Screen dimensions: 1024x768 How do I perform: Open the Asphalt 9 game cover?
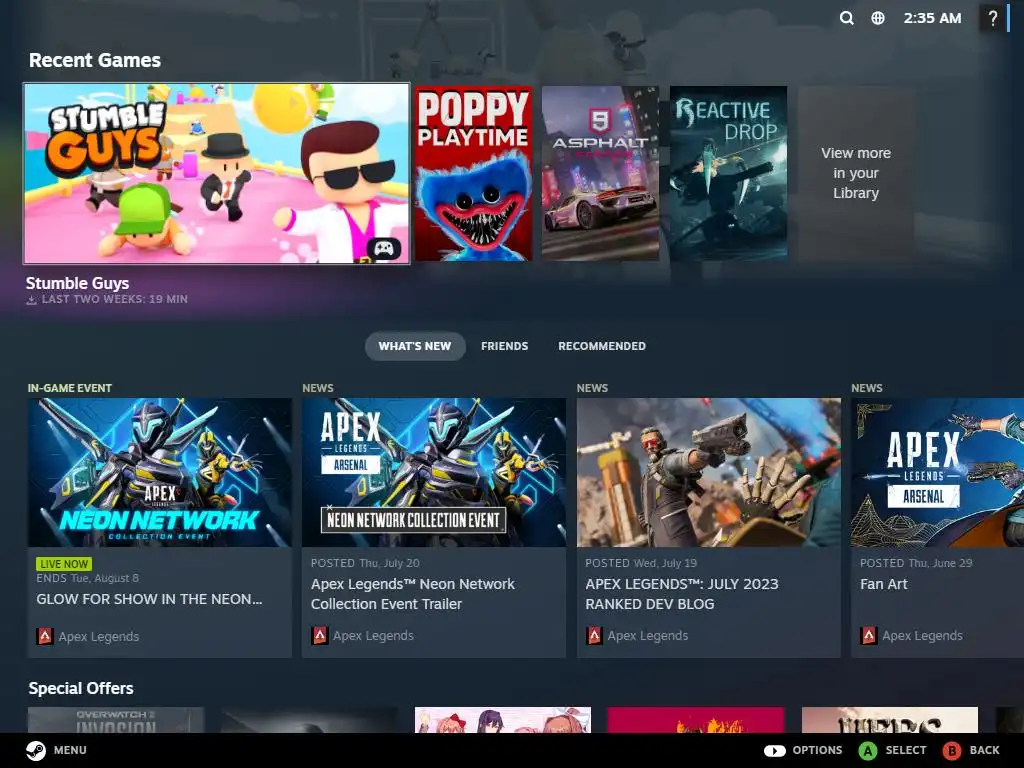tap(600, 174)
